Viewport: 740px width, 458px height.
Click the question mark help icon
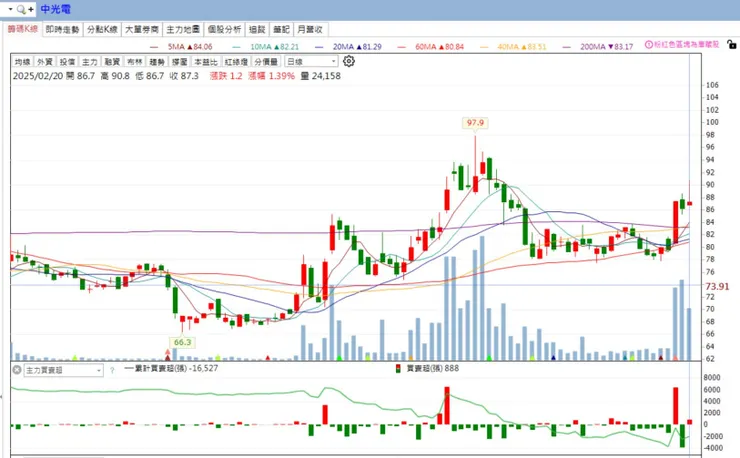(112, 371)
